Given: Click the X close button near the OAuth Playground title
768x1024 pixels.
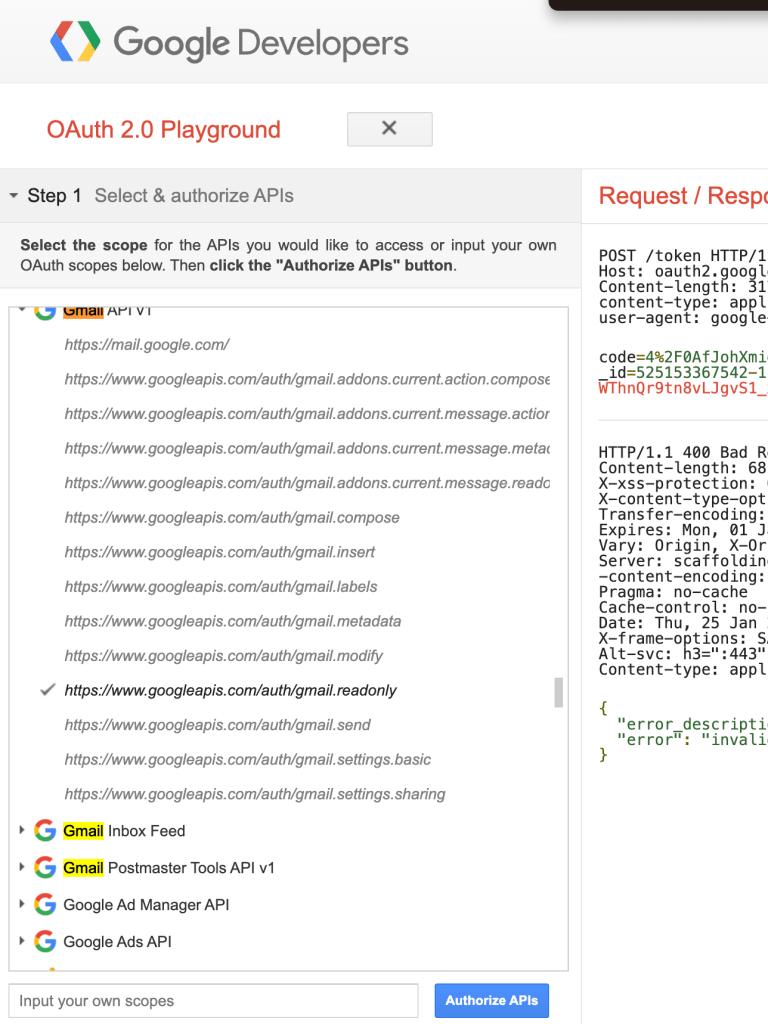Looking at the screenshot, I should pos(389,129).
